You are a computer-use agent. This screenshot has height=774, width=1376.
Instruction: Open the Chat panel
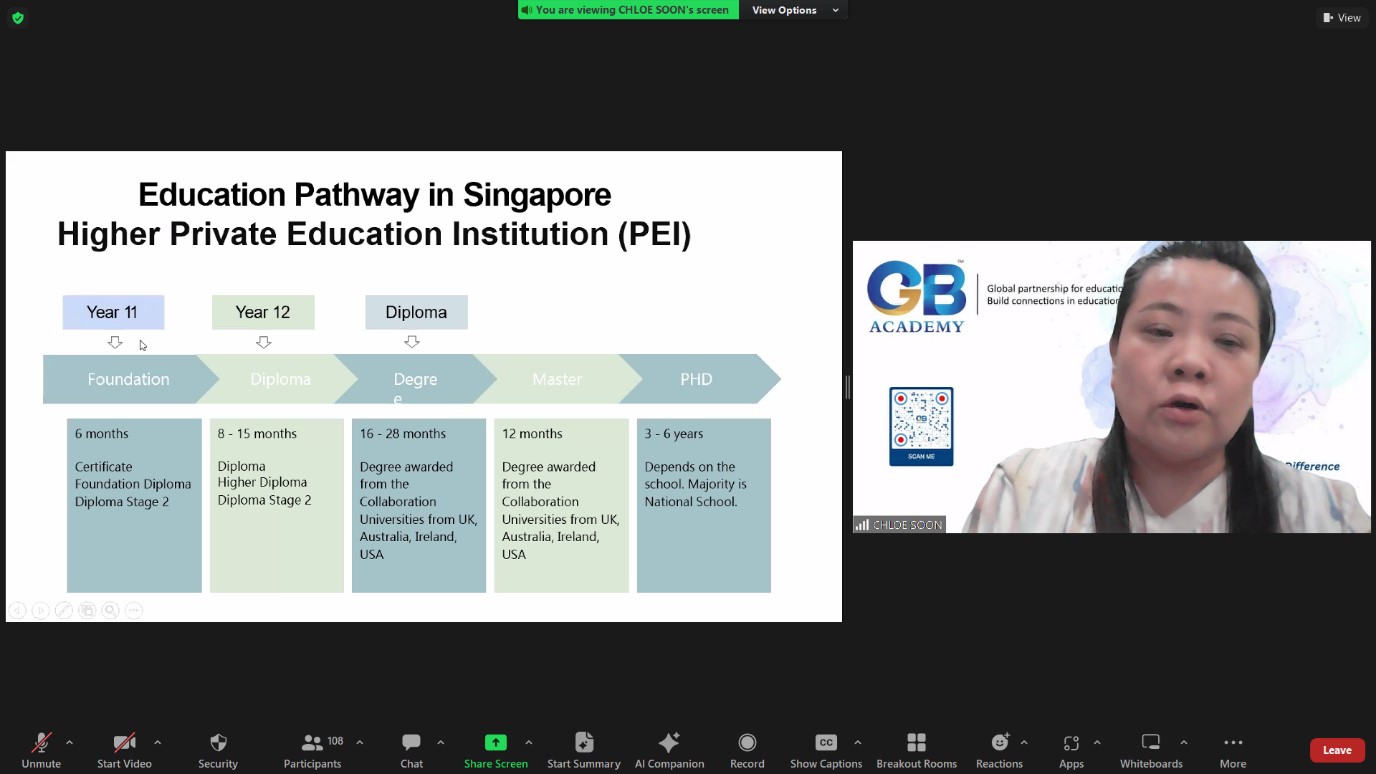tap(411, 743)
